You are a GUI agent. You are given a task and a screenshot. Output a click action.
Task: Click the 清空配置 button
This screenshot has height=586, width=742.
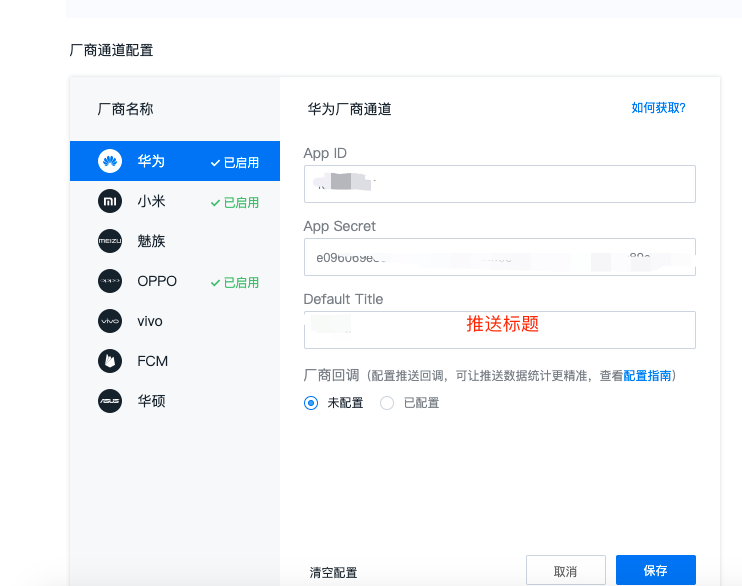click(333, 572)
